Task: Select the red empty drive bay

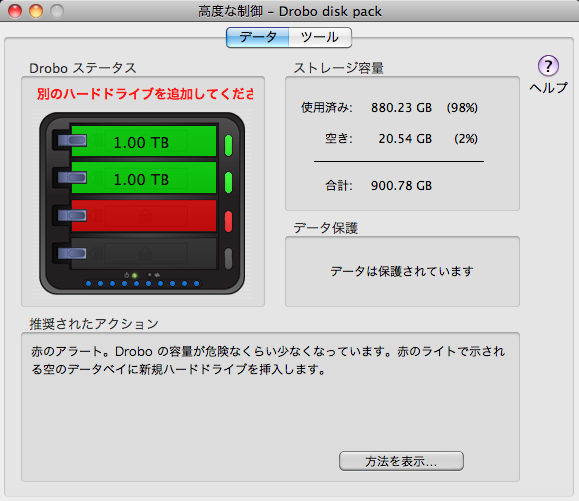Action: tap(144, 216)
